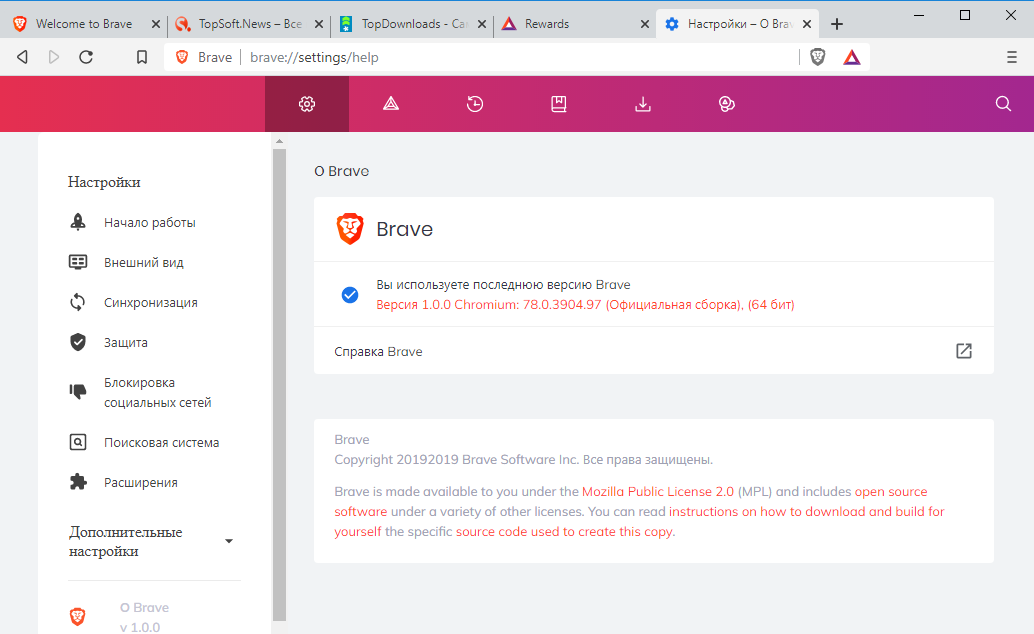
Task: Close the TopDownloads tab
Action: 482,24
